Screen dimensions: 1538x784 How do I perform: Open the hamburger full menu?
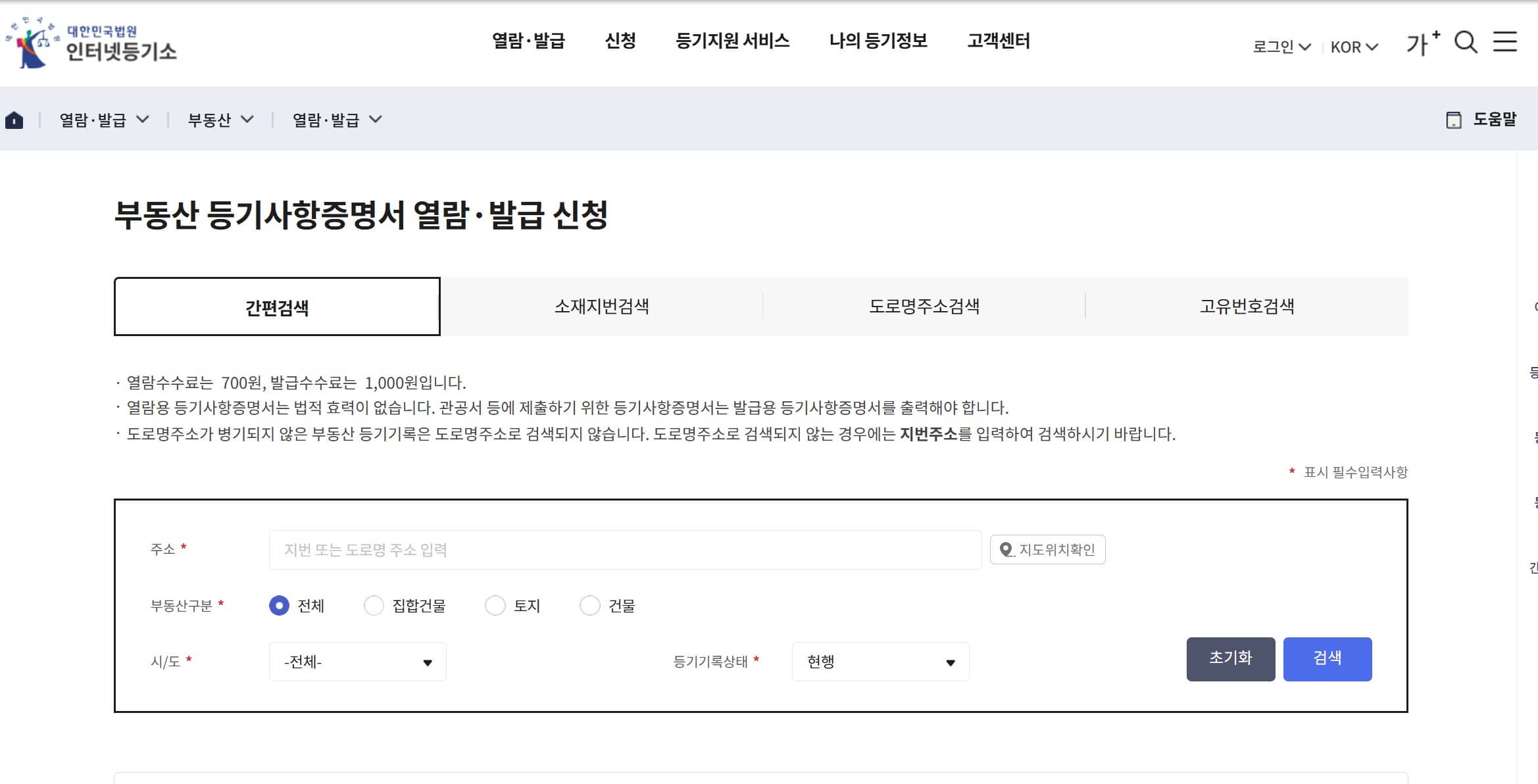point(1505,41)
